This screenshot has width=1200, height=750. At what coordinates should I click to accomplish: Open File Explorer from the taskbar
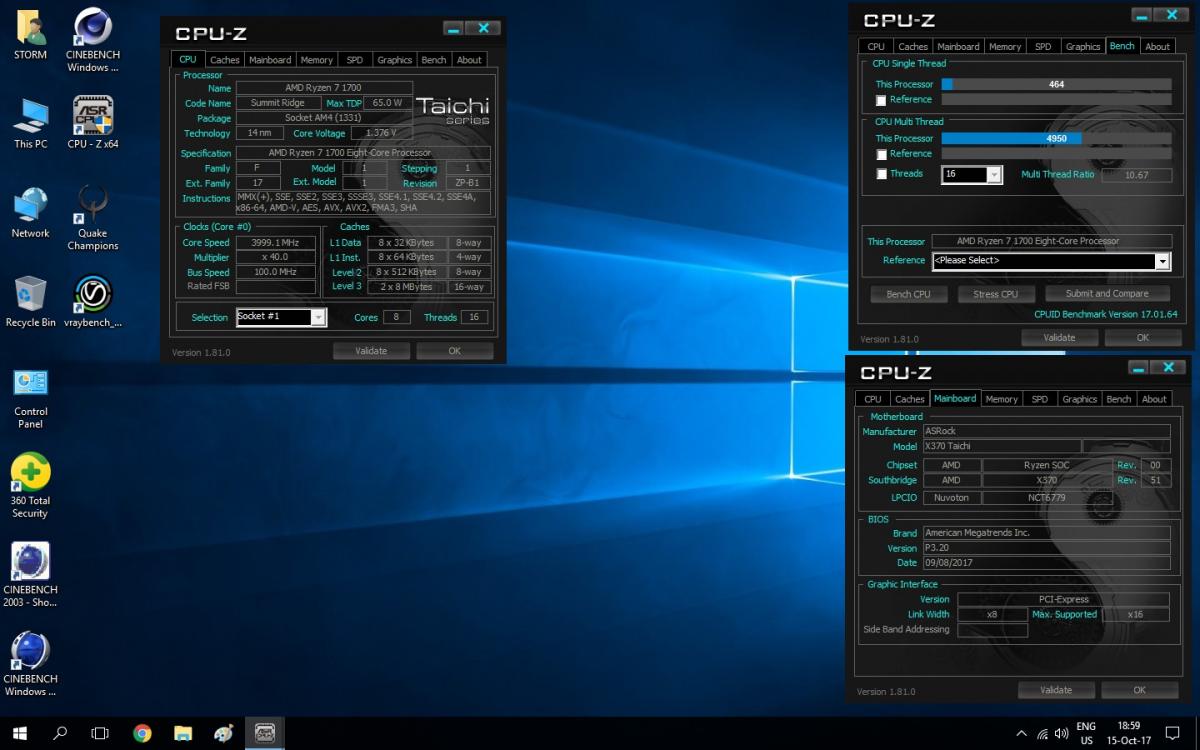tap(183, 733)
